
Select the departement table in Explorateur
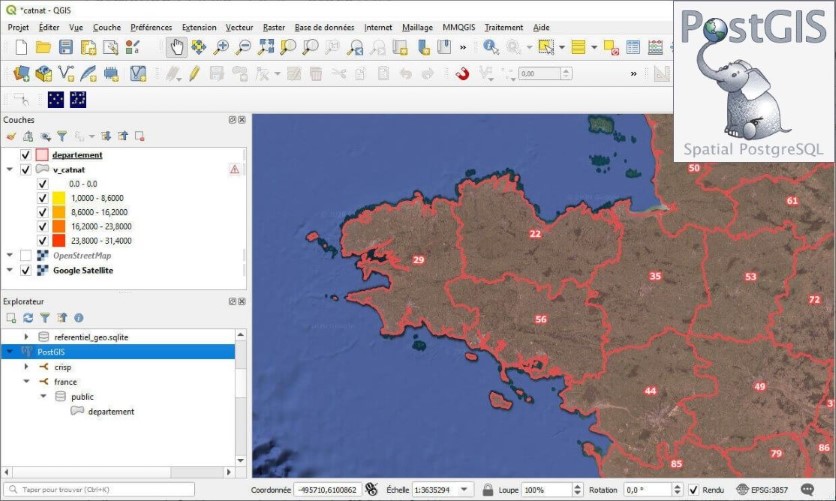(x=110, y=411)
